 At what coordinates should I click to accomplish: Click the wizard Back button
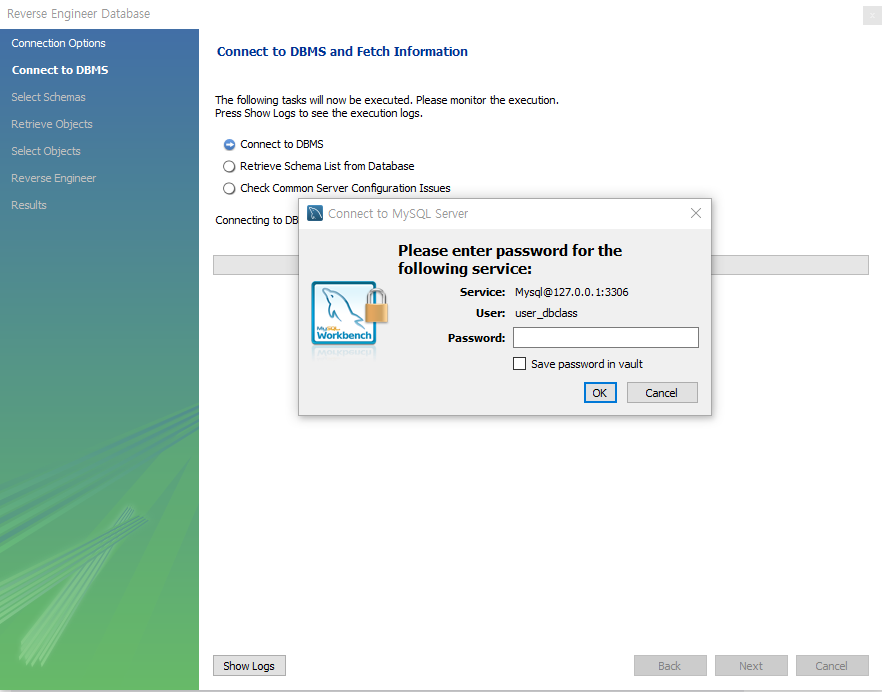[x=670, y=666]
